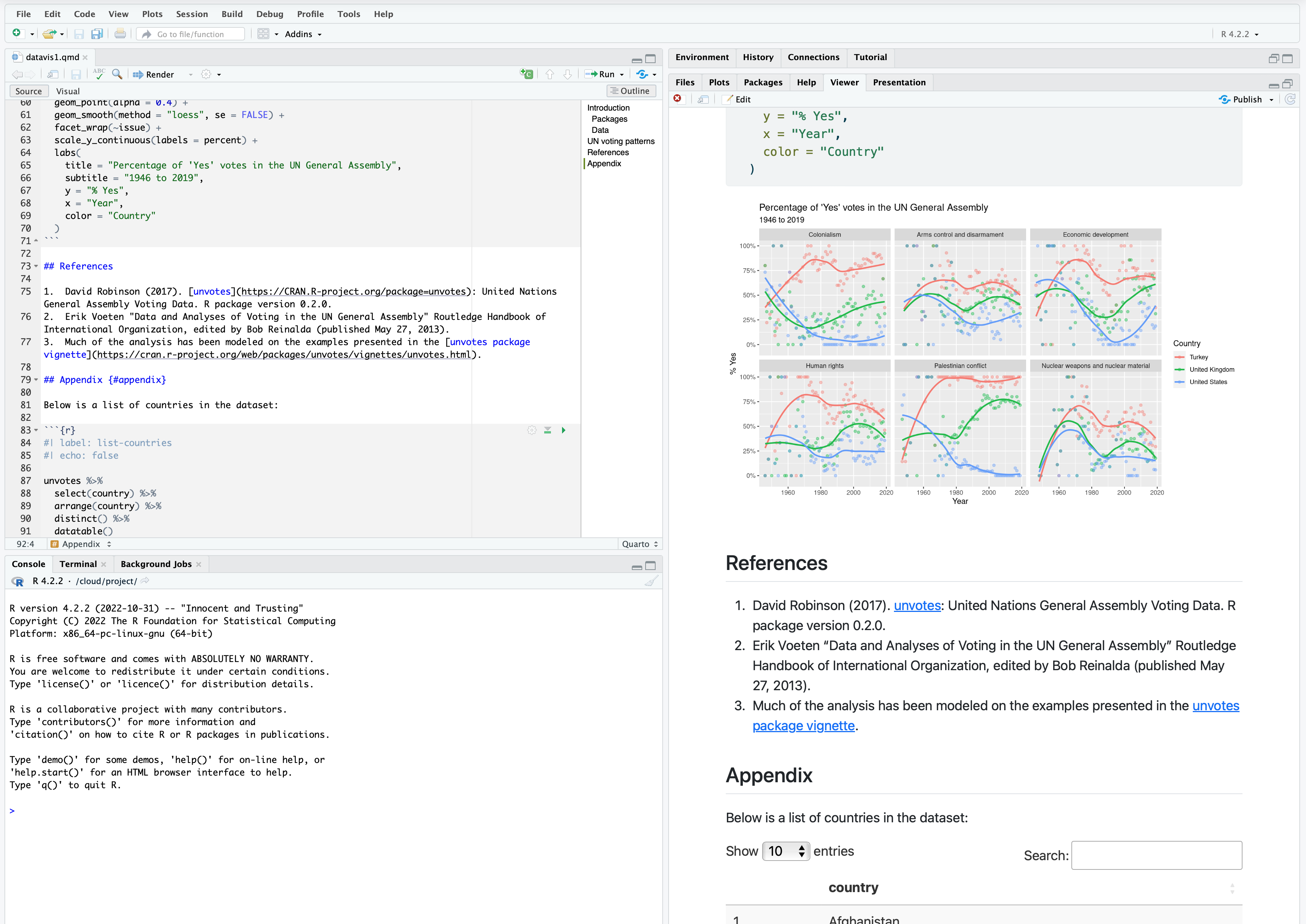Open the Run options dropdown arrow

pos(622,75)
